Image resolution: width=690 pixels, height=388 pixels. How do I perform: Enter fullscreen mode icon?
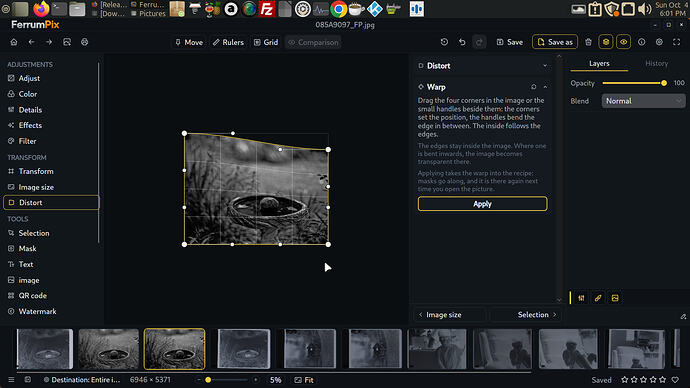(x=677, y=42)
